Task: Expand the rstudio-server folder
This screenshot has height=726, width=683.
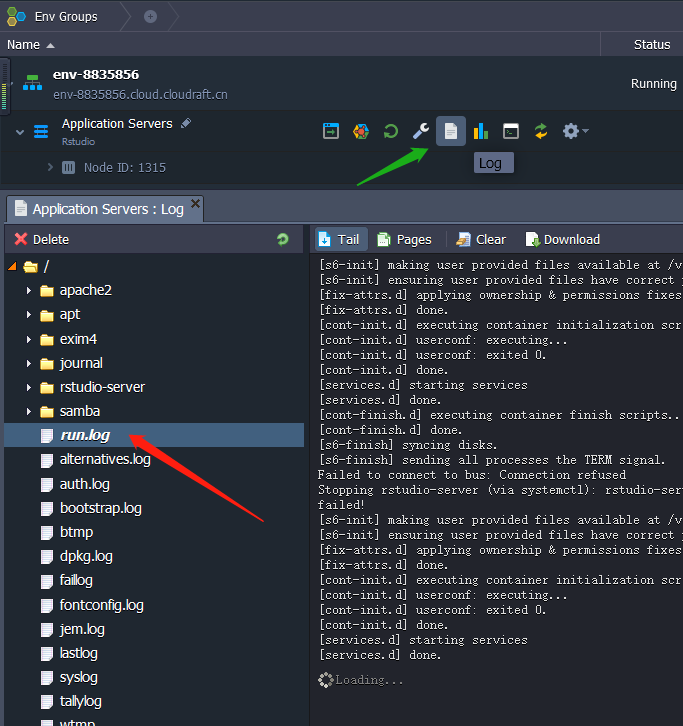Action: coord(29,387)
